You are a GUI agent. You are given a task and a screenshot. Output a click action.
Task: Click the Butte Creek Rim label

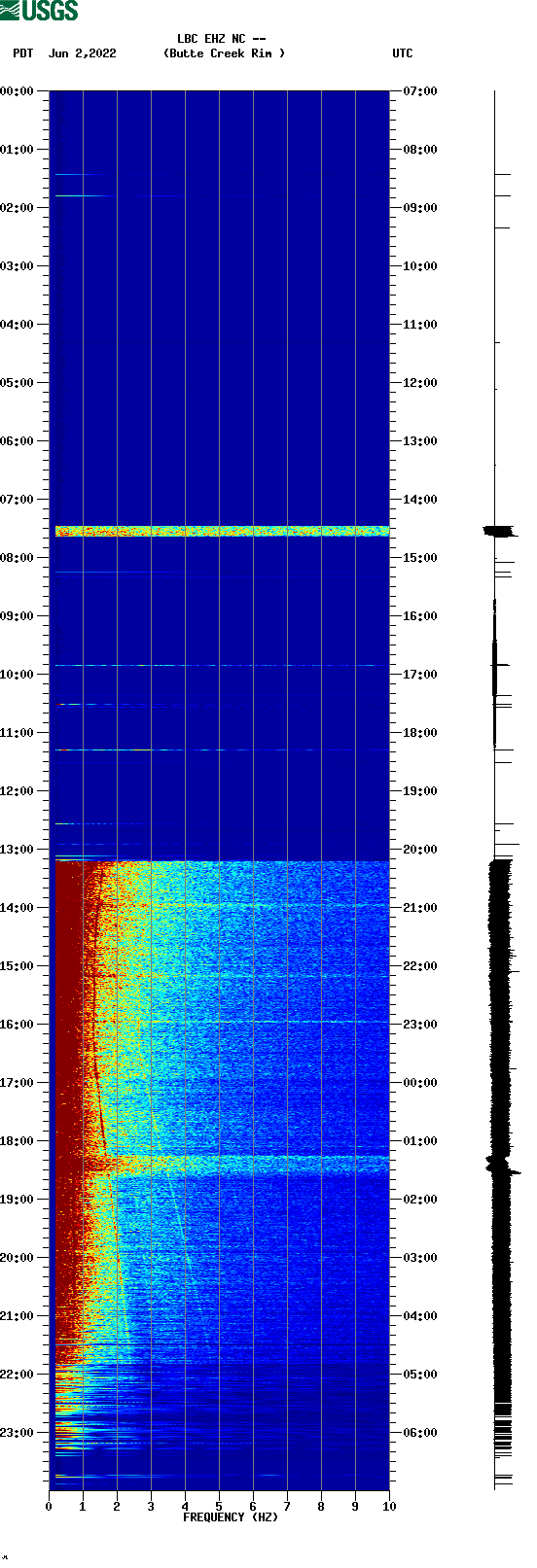pyautogui.click(x=225, y=53)
